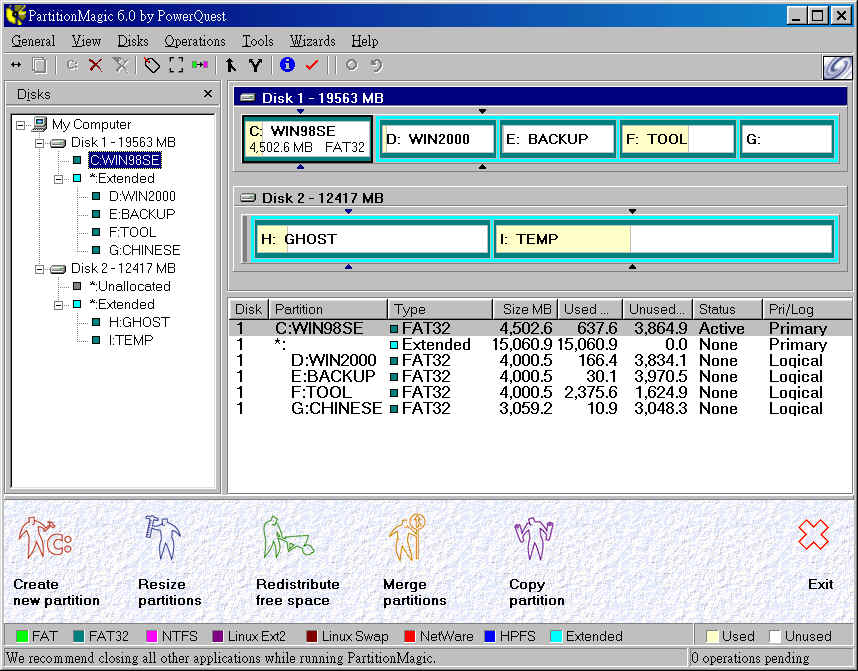The image size is (858, 671).
Task: Select the F: TOOL block in disk map
Action: click(677, 139)
